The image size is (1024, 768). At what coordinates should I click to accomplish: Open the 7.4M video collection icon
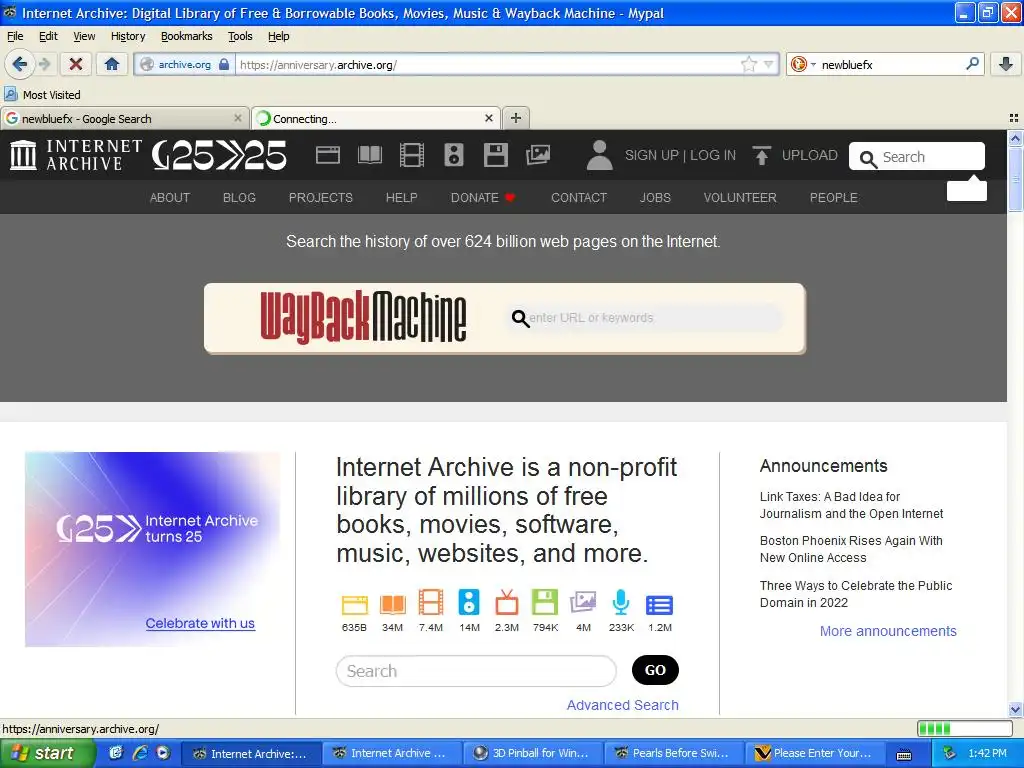pyautogui.click(x=431, y=602)
